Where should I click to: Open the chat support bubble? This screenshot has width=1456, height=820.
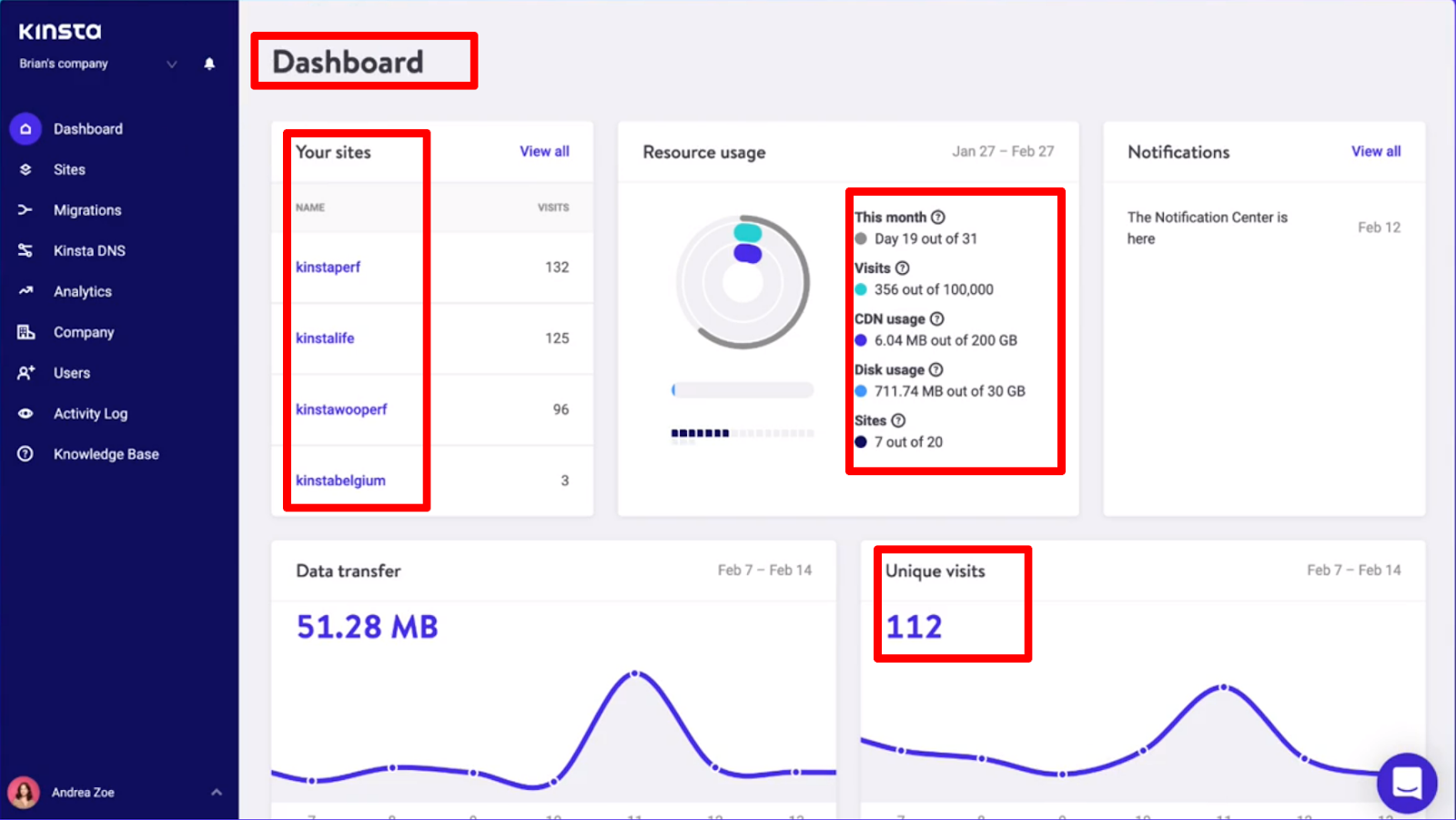pyautogui.click(x=1407, y=783)
